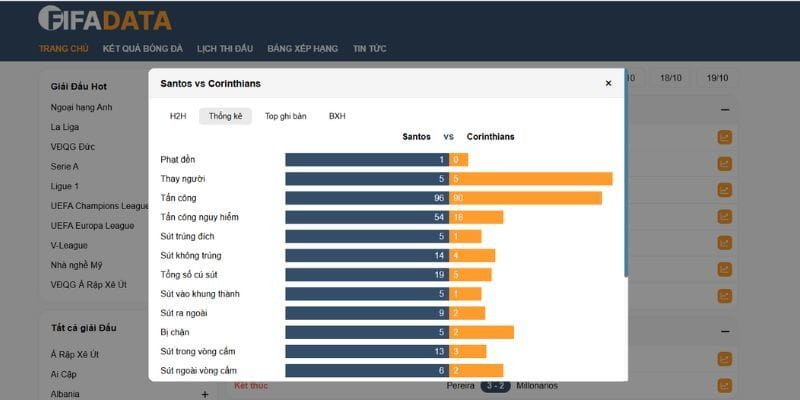
Task: Collapse the second match group with lower minus
Action: pyautogui.click(x=725, y=332)
